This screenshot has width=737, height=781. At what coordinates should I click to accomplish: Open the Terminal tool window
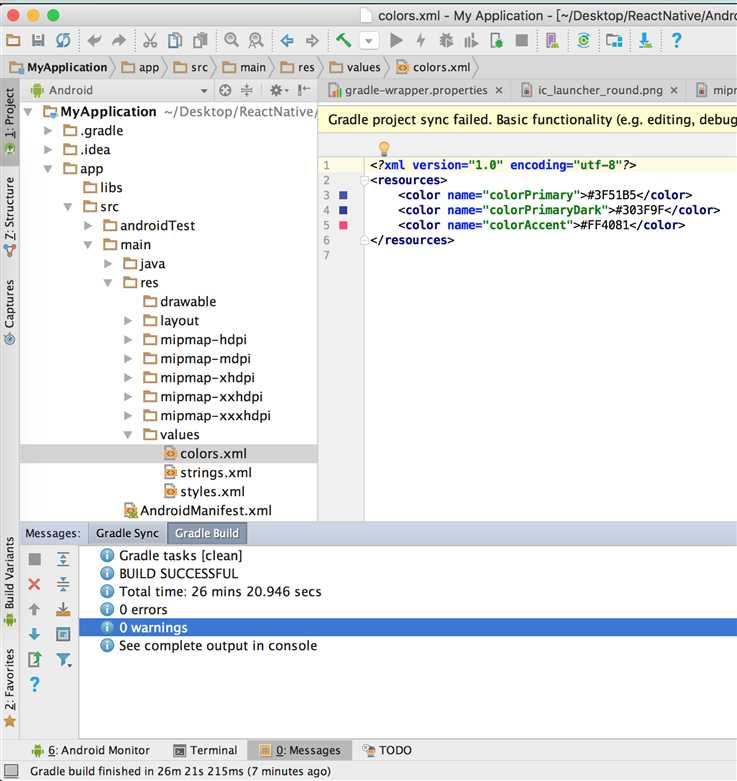tap(205, 750)
